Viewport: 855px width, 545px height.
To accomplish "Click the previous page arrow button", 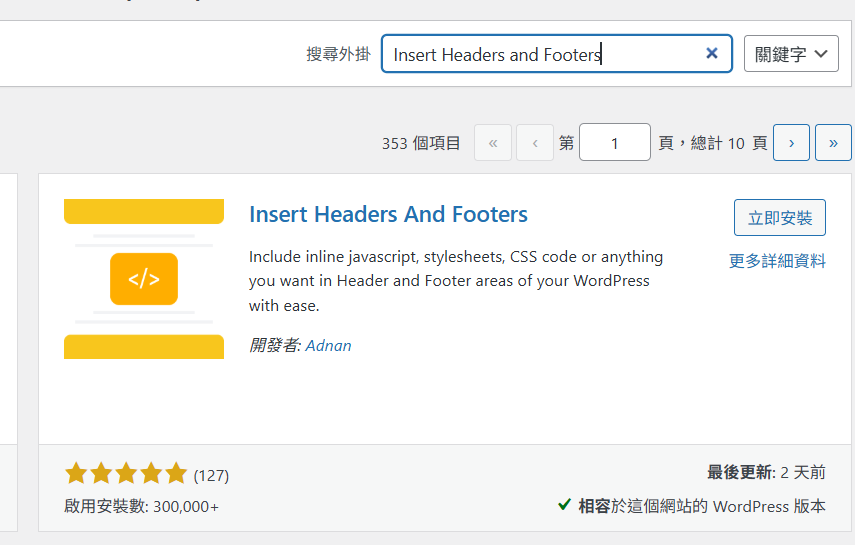I will [x=535, y=143].
